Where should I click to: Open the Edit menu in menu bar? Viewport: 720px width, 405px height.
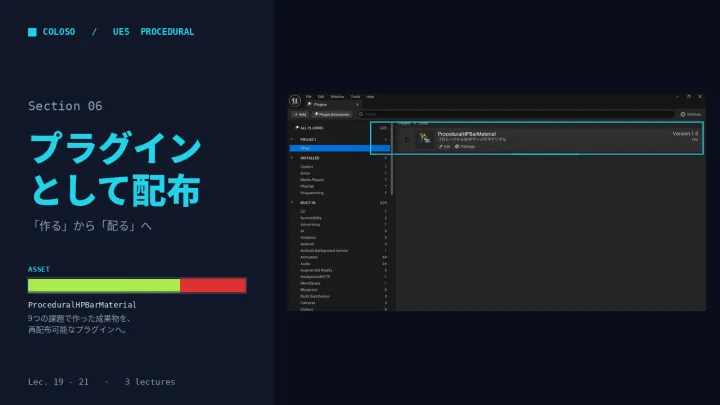coord(321,96)
